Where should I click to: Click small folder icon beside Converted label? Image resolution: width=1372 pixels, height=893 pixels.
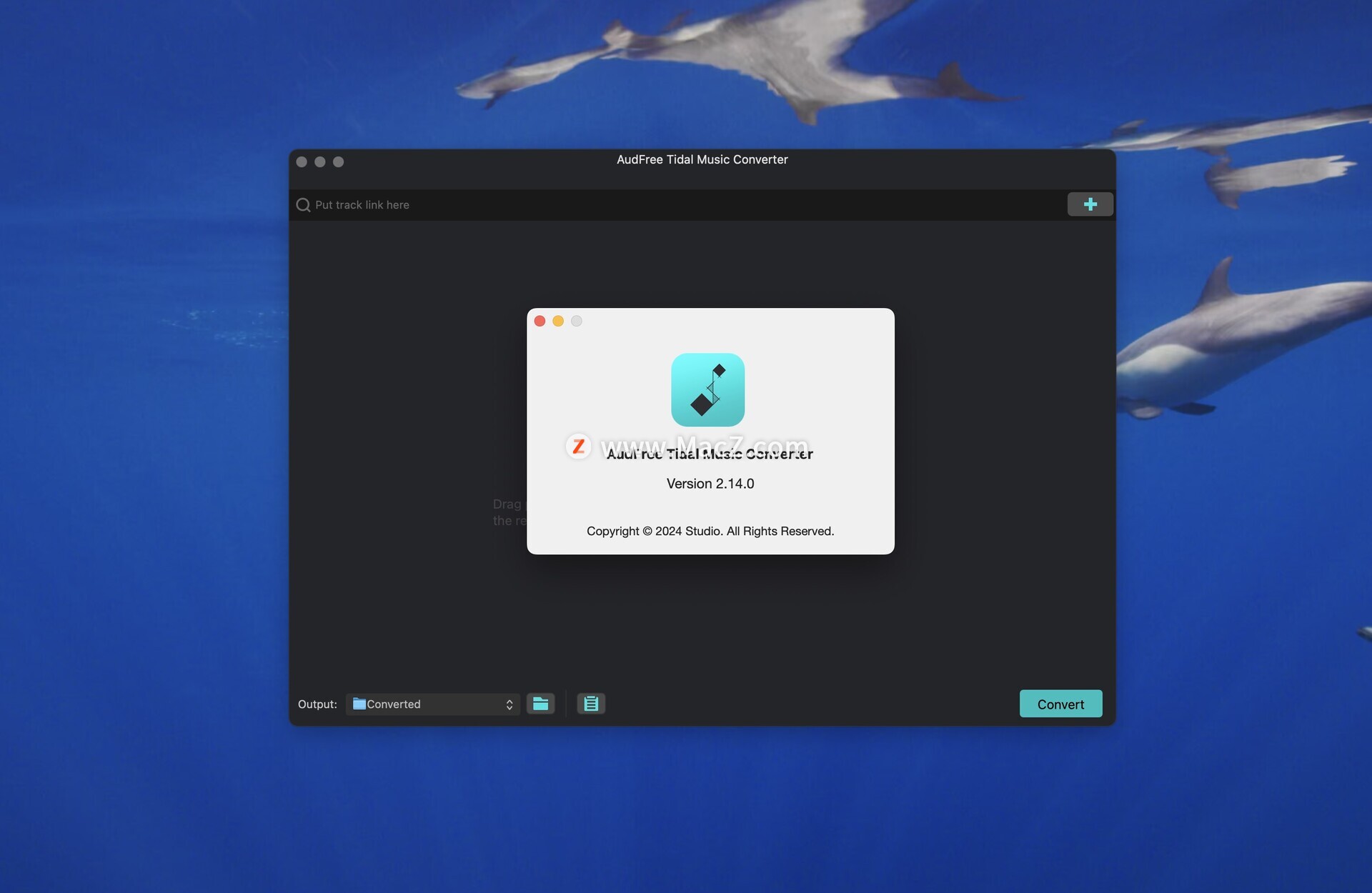(359, 704)
